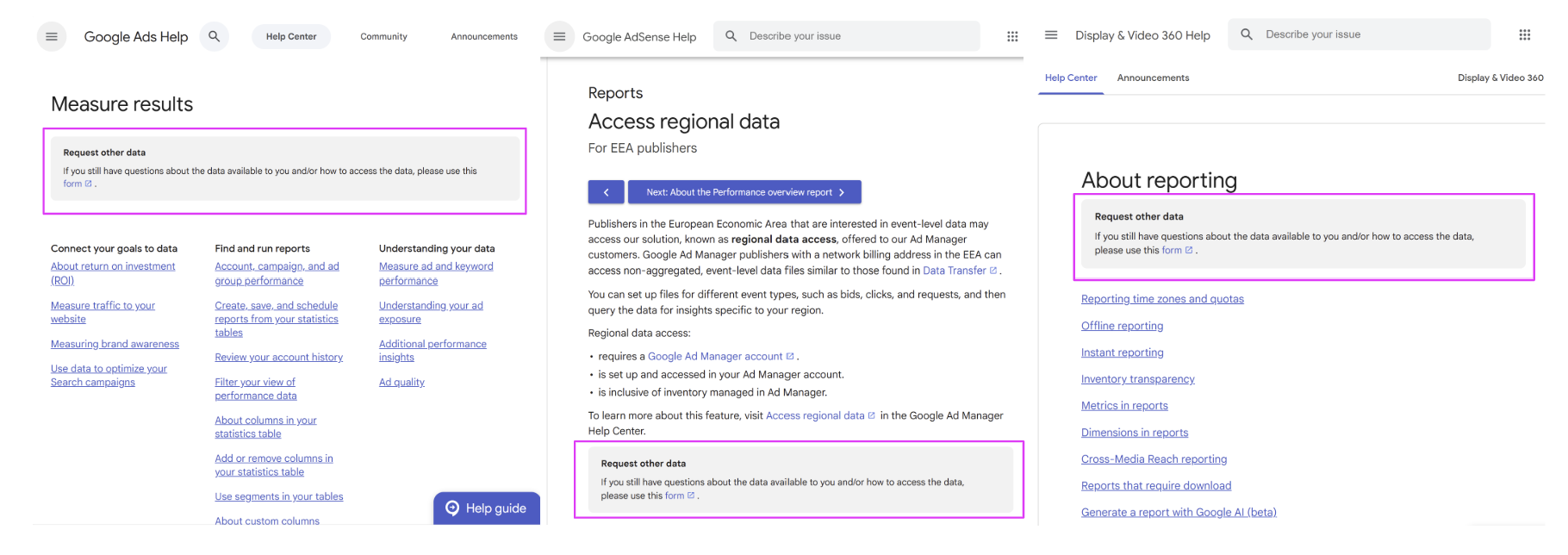The image size is (1568, 555).
Task: Open Announcements tab in Display & Video 360 Help
Action: coord(1153,78)
